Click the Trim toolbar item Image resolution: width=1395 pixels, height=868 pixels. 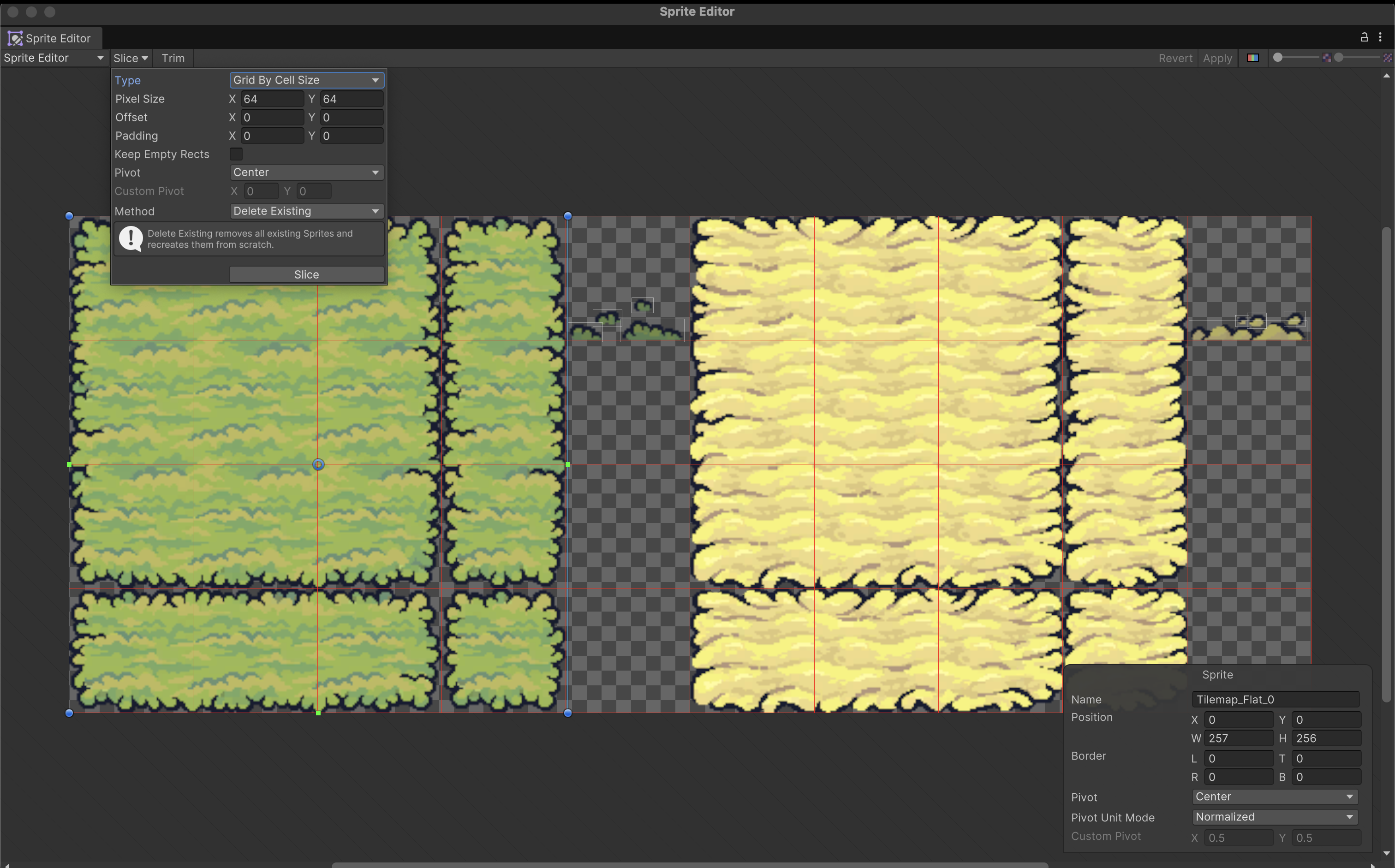click(173, 58)
